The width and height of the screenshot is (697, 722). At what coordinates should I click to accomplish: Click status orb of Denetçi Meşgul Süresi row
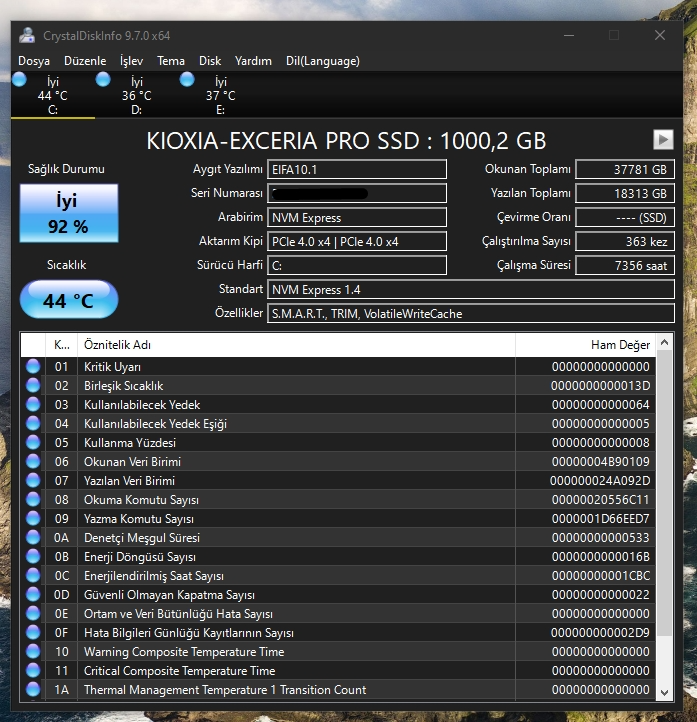point(33,537)
